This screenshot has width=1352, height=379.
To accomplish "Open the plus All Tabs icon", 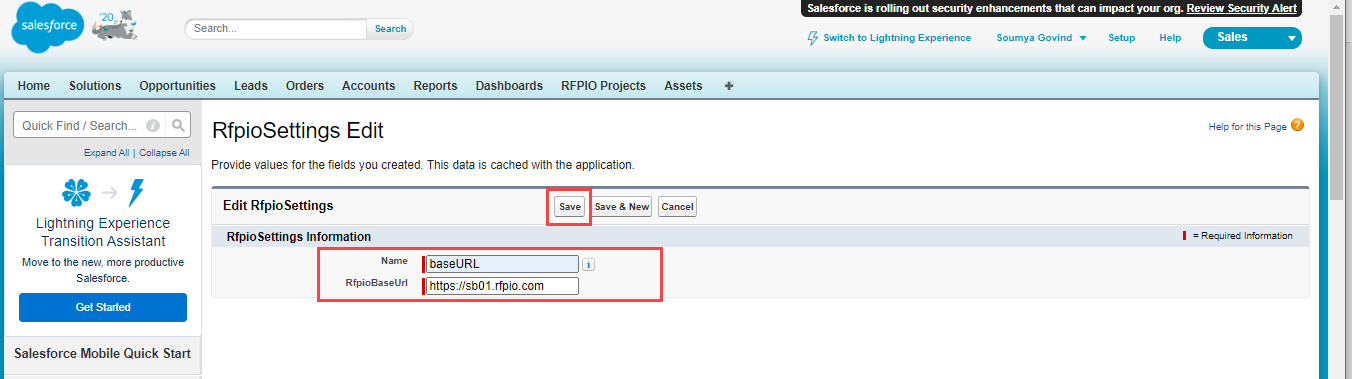I will (x=729, y=86).
